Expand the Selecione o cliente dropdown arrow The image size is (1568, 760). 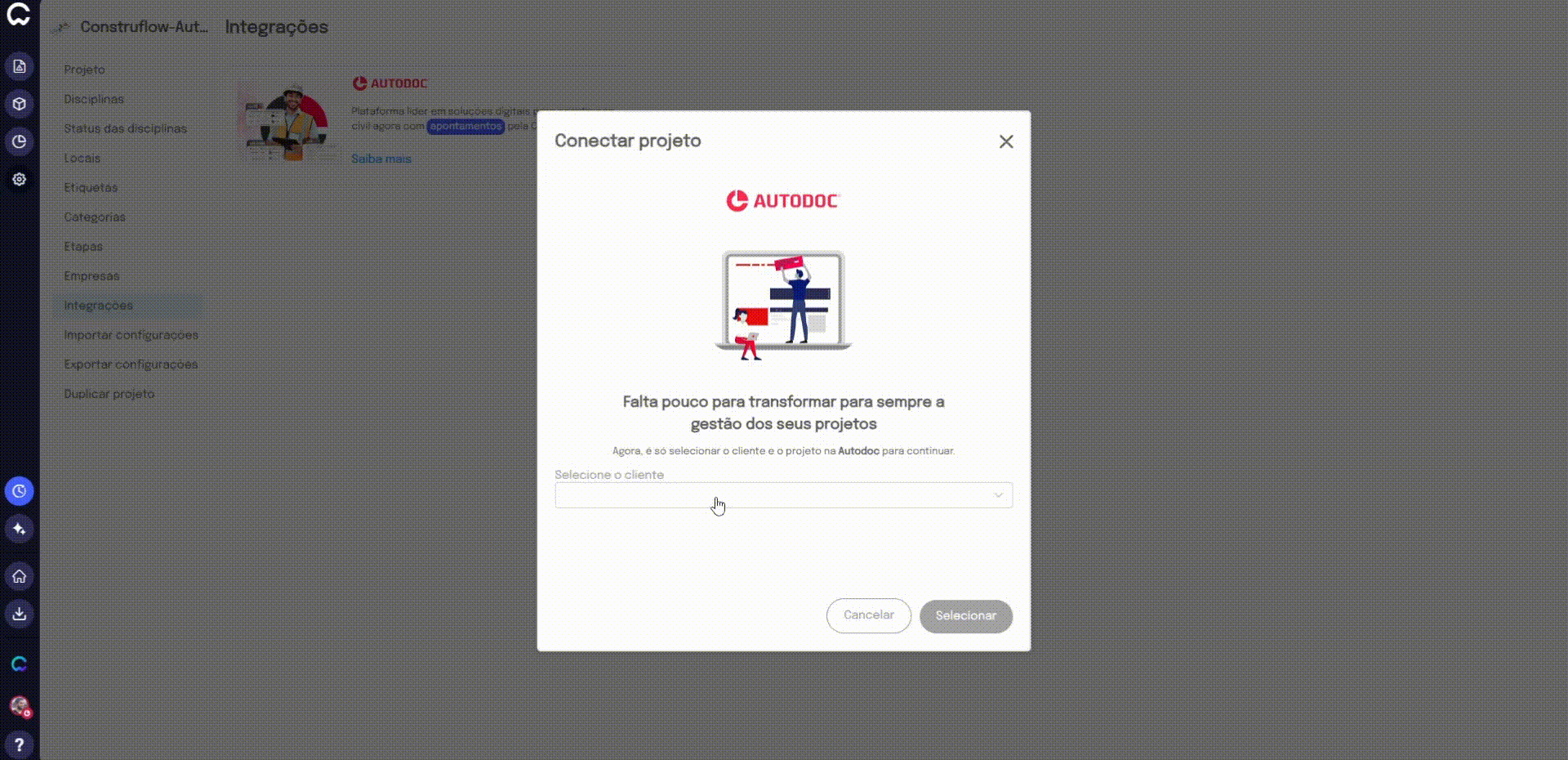[998, 495]
